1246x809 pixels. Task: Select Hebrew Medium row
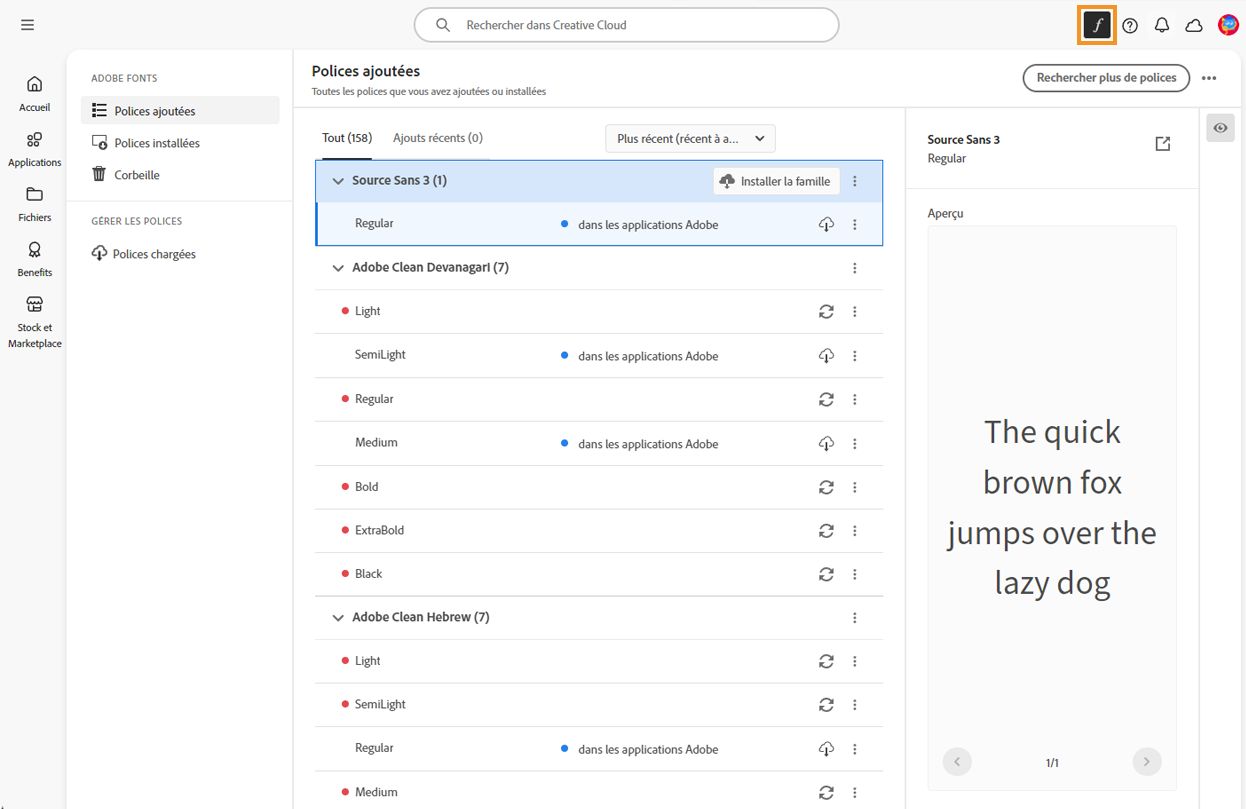(x=599, y=791)
